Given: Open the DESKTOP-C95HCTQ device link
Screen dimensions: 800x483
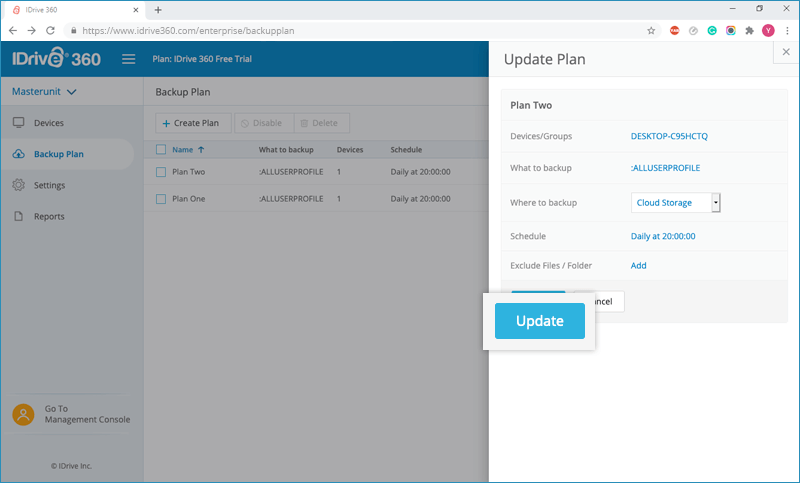Looking at the screenshot, I should point(669,136).
